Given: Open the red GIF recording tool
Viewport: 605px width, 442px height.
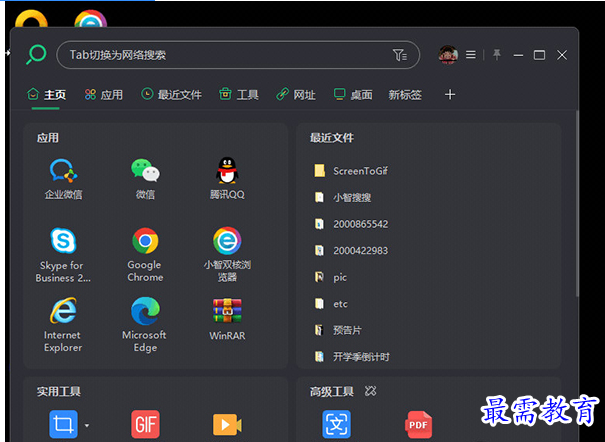Looking at the screenshot, I should tap(145, 424).
